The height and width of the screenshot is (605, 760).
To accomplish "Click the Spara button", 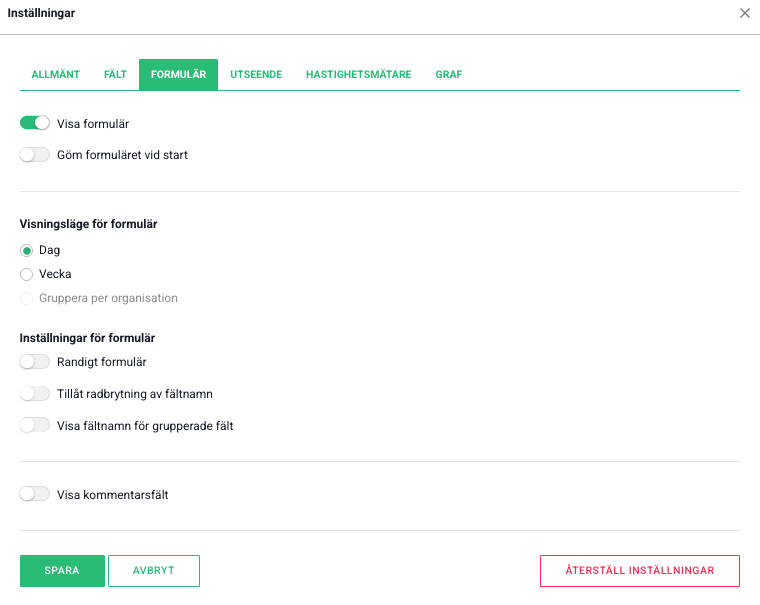I will click(x=62, y=570).
